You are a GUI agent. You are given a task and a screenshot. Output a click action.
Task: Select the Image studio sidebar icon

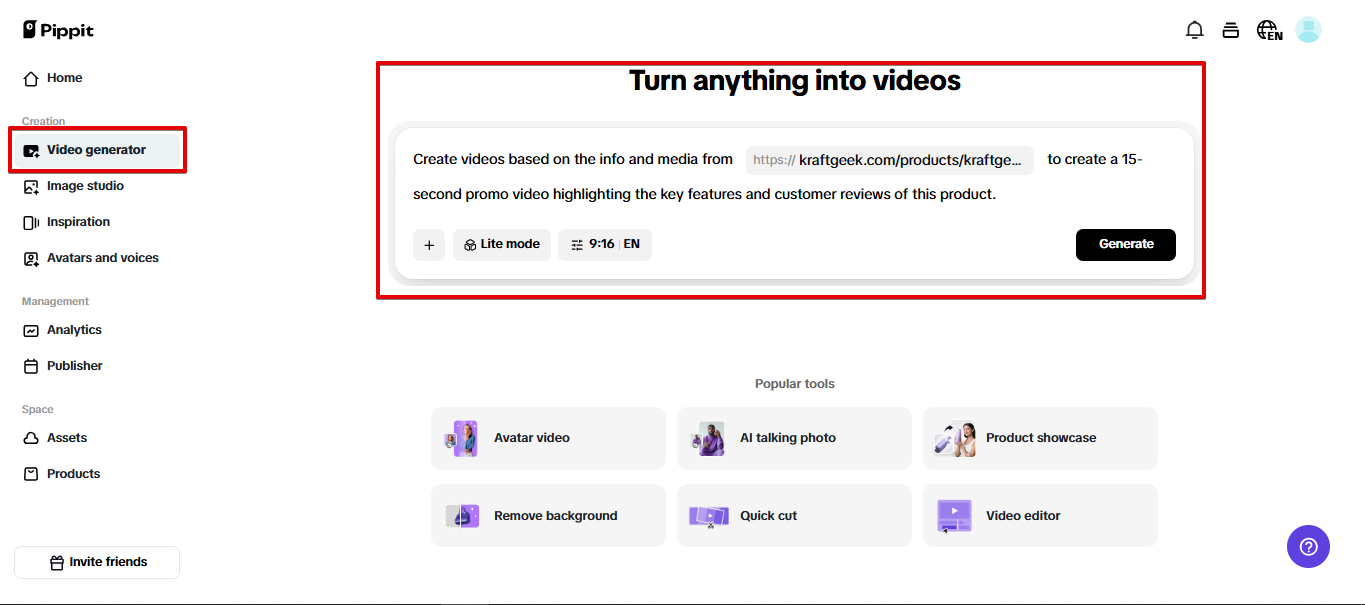coord(85,185)
